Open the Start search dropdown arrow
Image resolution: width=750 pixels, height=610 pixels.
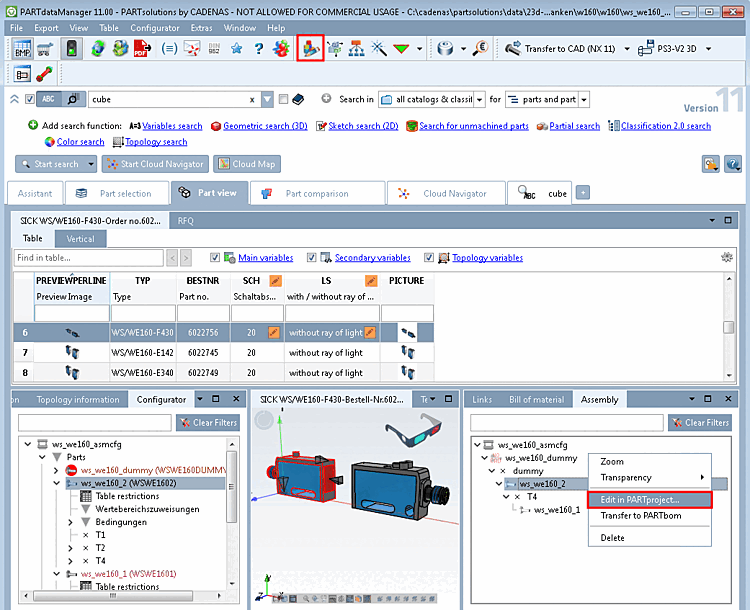pos(90,164)
